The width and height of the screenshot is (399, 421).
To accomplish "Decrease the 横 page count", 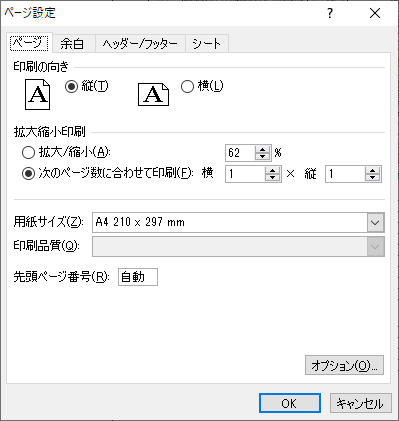I will pos(272,177).
